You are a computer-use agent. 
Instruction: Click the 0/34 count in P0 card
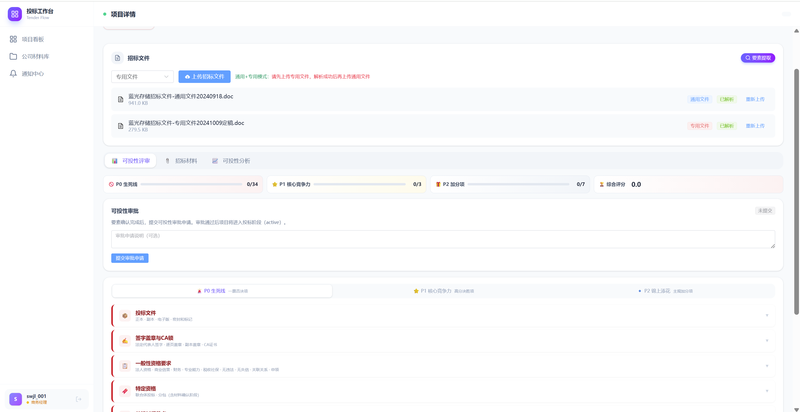pos(252,184)
